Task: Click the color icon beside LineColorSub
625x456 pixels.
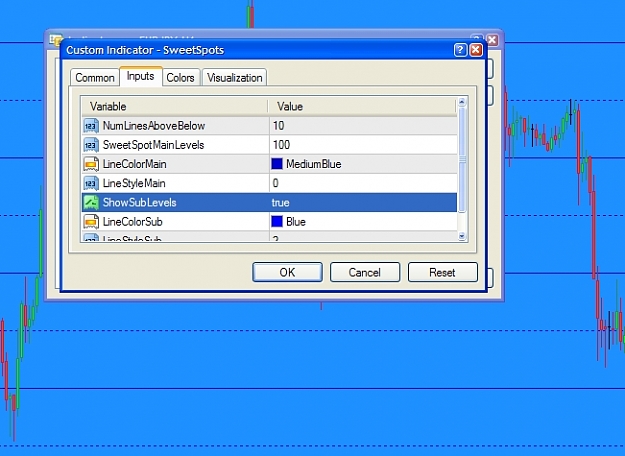Action: (91, 222)
